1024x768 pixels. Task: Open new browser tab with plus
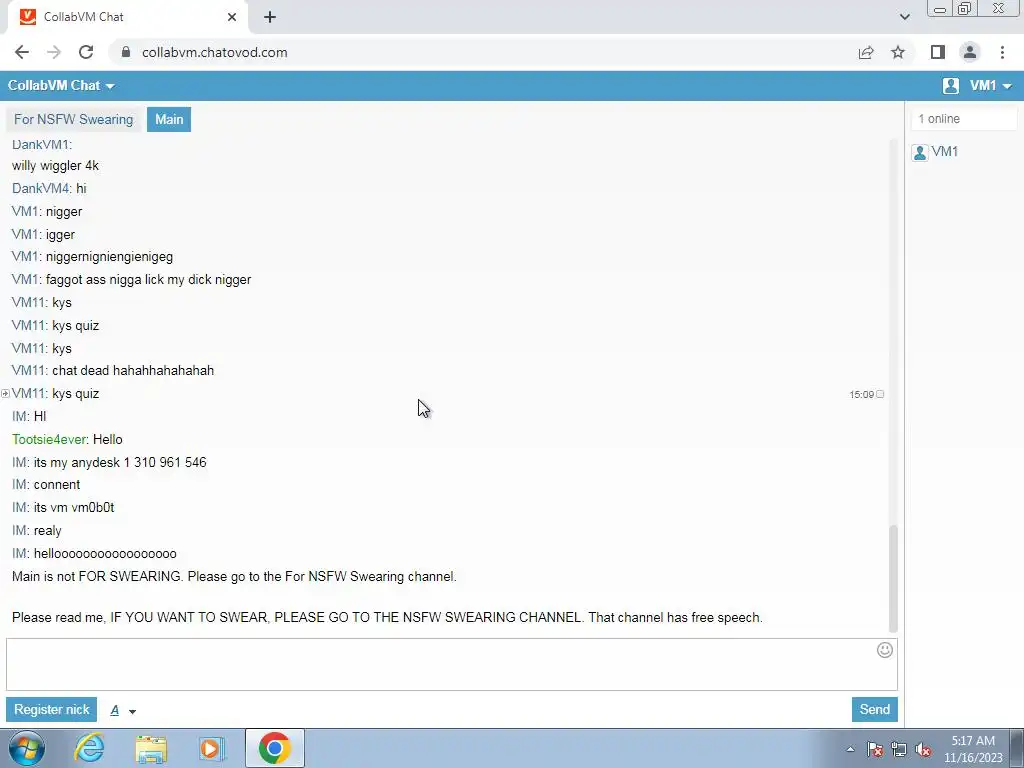[x=270, y=17]
